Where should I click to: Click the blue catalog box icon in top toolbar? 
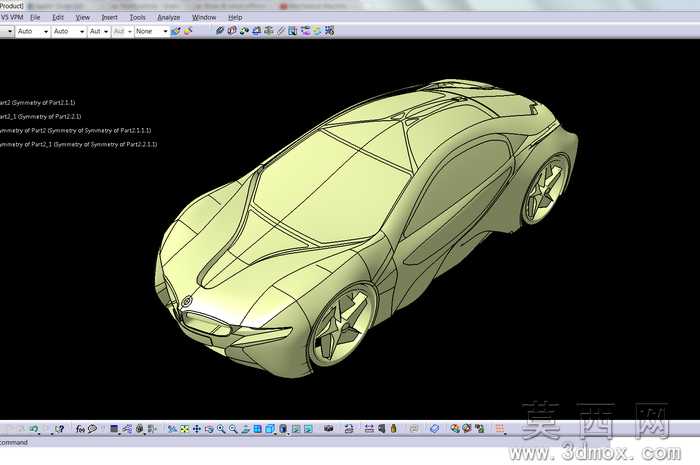293,30
